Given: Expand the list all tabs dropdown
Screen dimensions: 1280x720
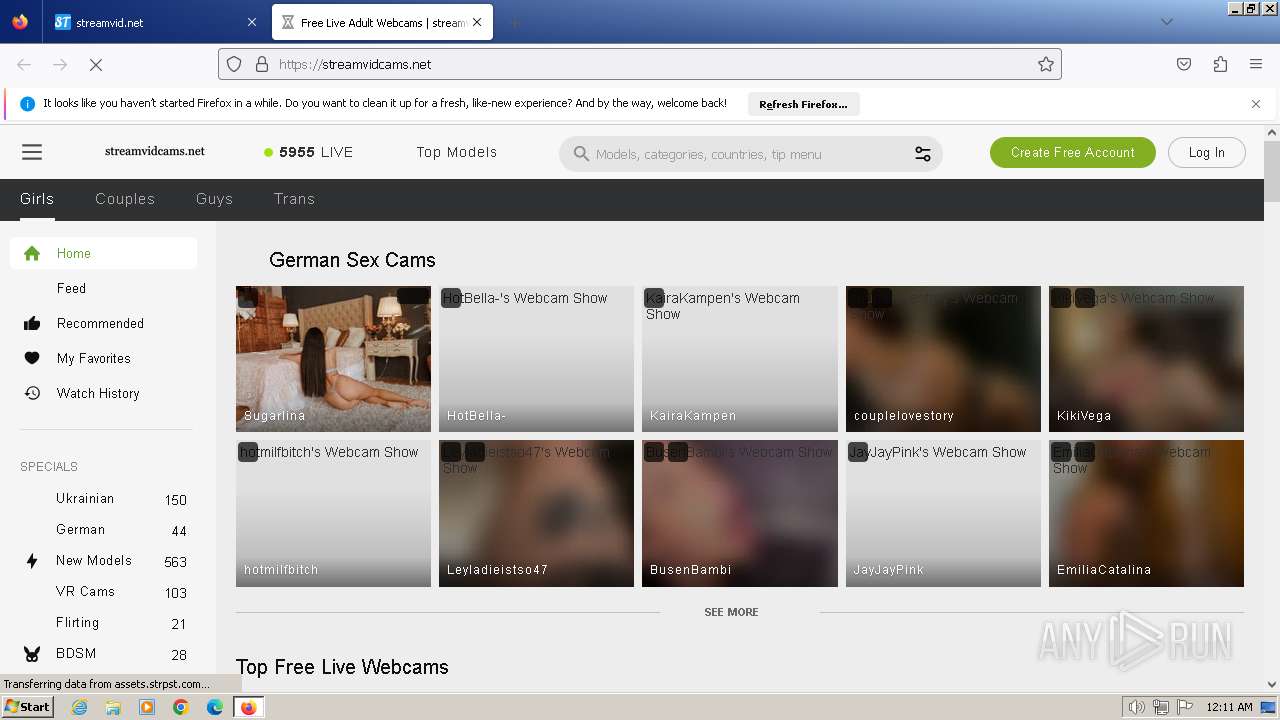Looking at the screenshot, I should 1166,22.
